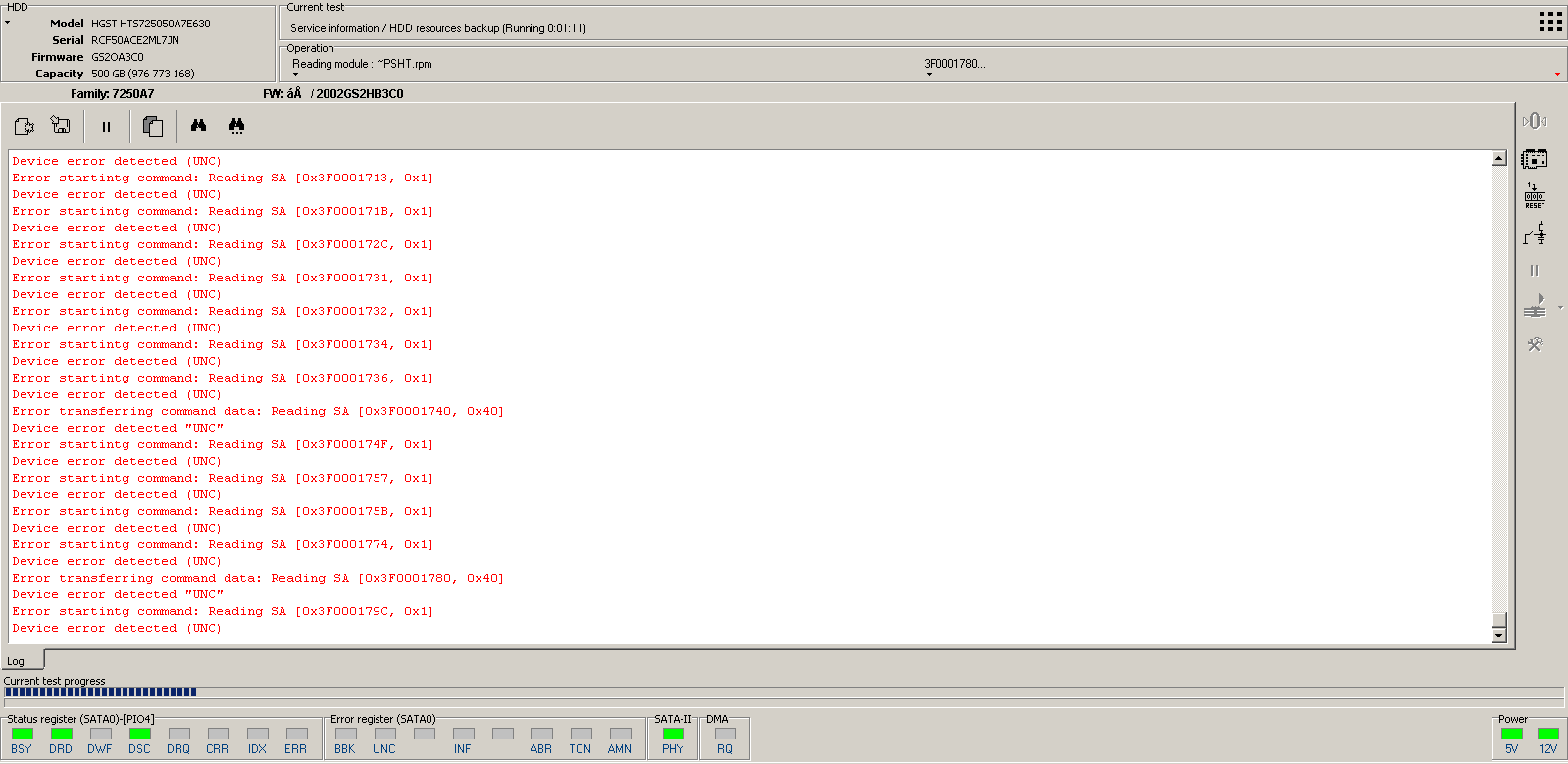Click the find-next binoculars icon
The width and height of the screenshot is (1568, 764).
click(x=236, y=126)
